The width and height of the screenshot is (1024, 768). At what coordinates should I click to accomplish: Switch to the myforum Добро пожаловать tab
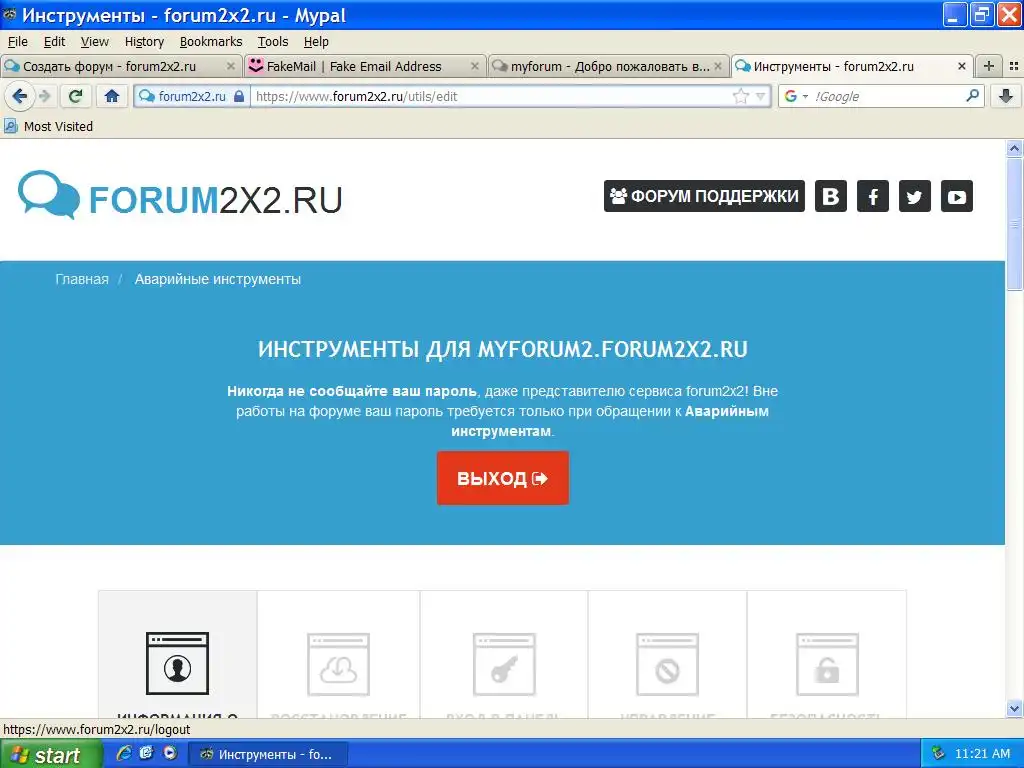pyautogui.click(x=609, y=67)
